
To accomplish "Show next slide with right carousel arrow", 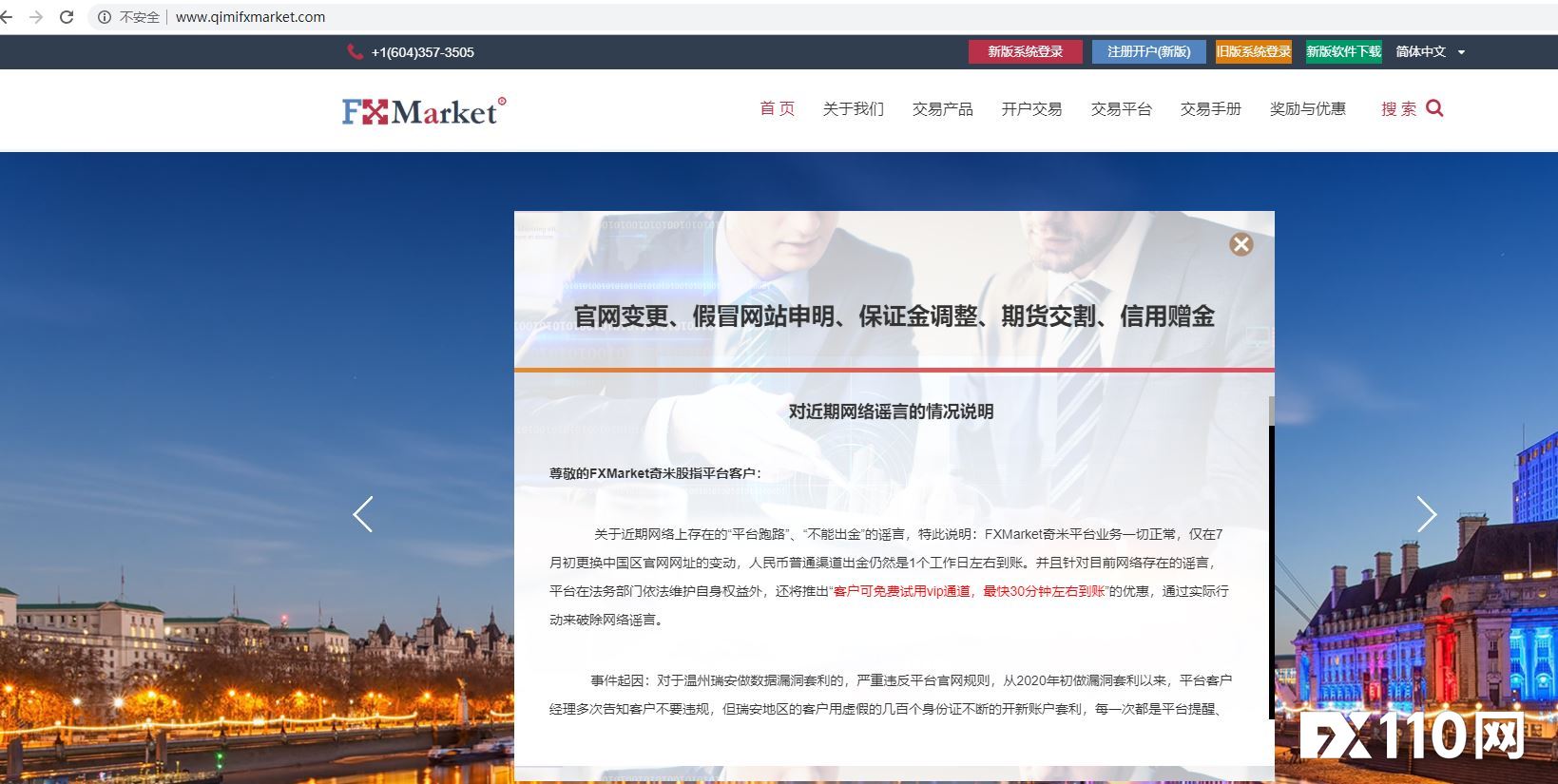I will [x=1427, y=514].
